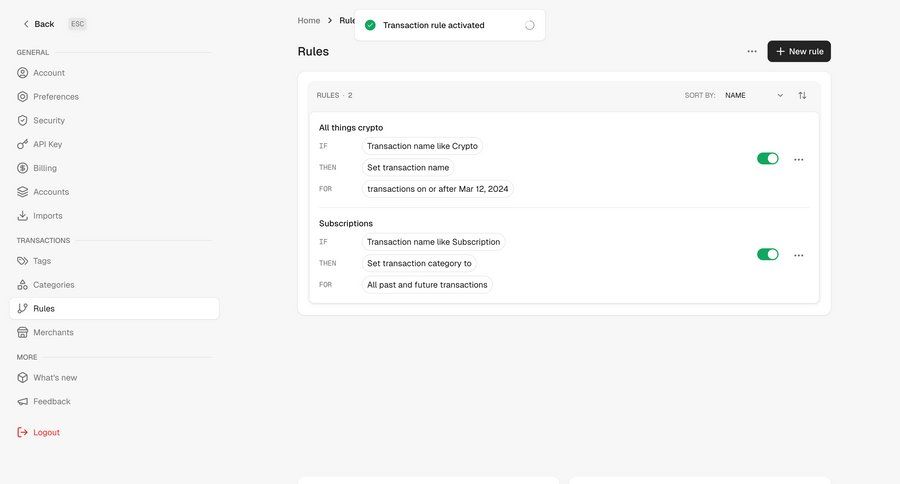Click the red Logout arrow icon
The image size is (900, 484).
point(22,432)
